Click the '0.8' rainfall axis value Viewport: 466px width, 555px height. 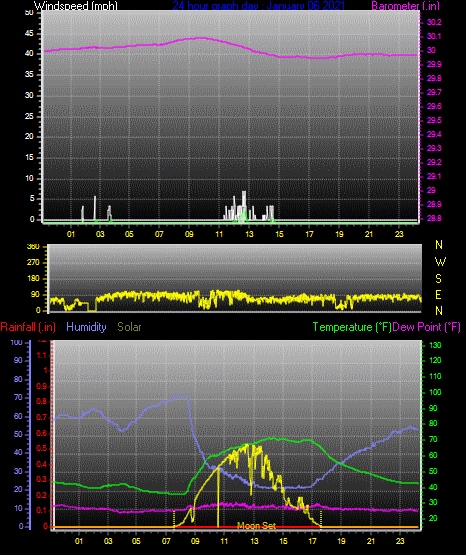coord(42,401)
